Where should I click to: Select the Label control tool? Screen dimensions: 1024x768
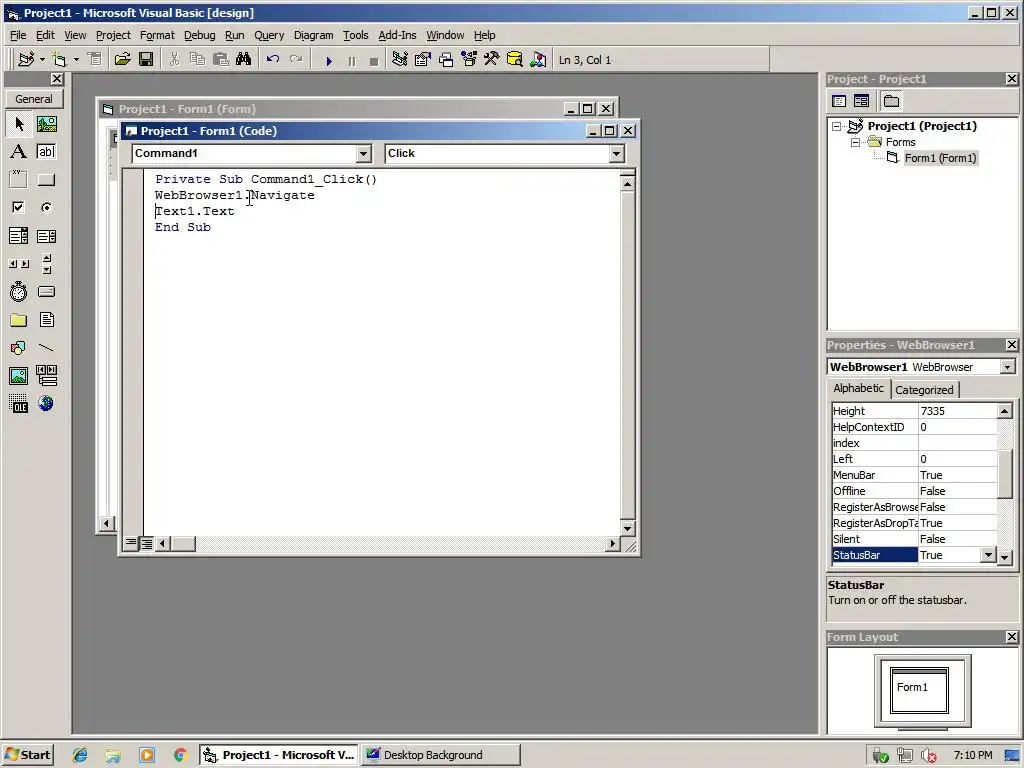18,152
